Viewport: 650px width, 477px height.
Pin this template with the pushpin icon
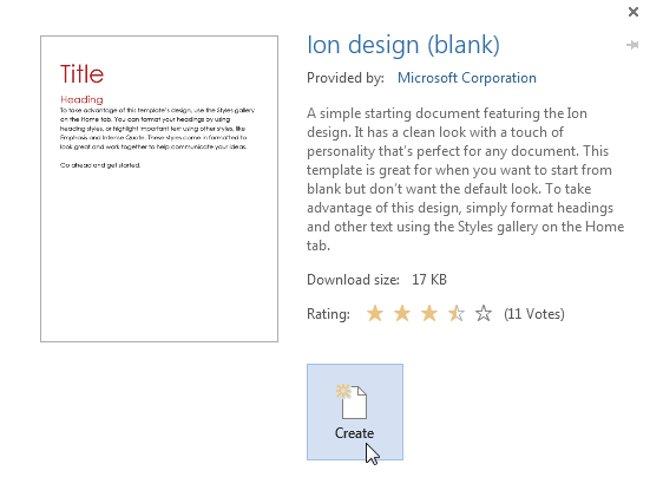pyautogui.click(x=632, y=45)
